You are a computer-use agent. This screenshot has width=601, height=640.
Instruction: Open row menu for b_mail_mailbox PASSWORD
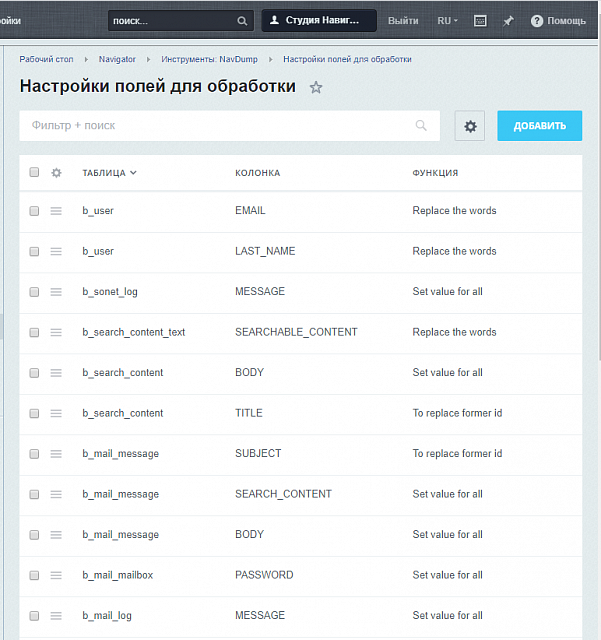56,575
